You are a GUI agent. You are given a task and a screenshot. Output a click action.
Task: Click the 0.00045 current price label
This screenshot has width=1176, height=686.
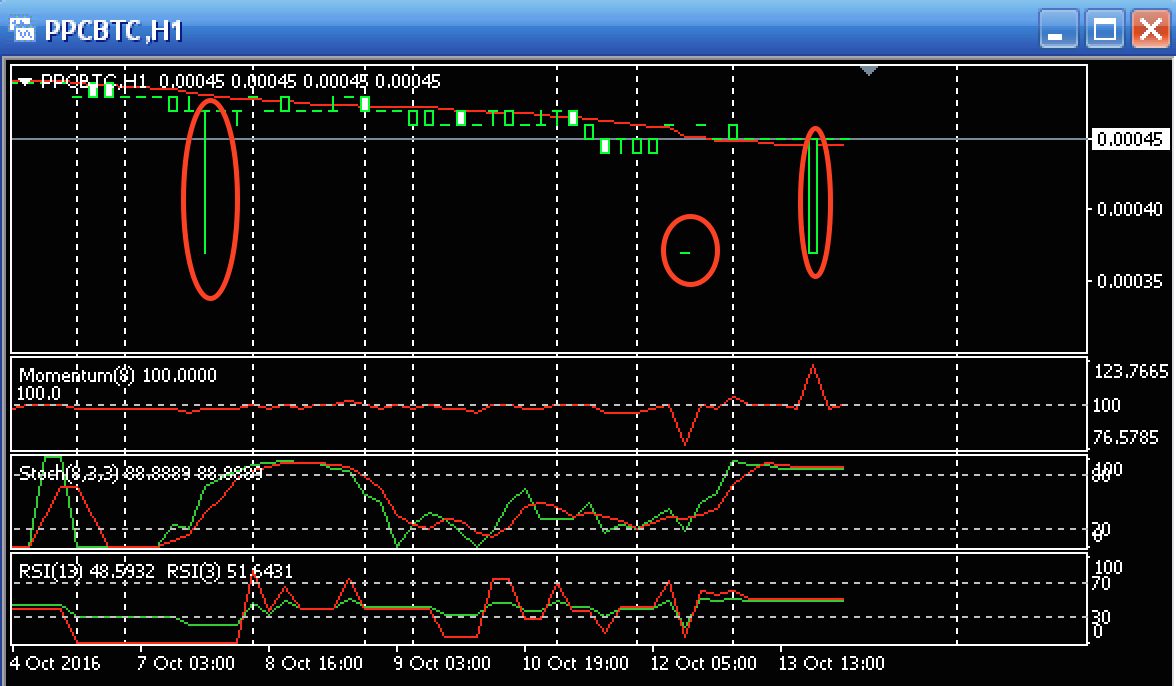pos(1130,139)
